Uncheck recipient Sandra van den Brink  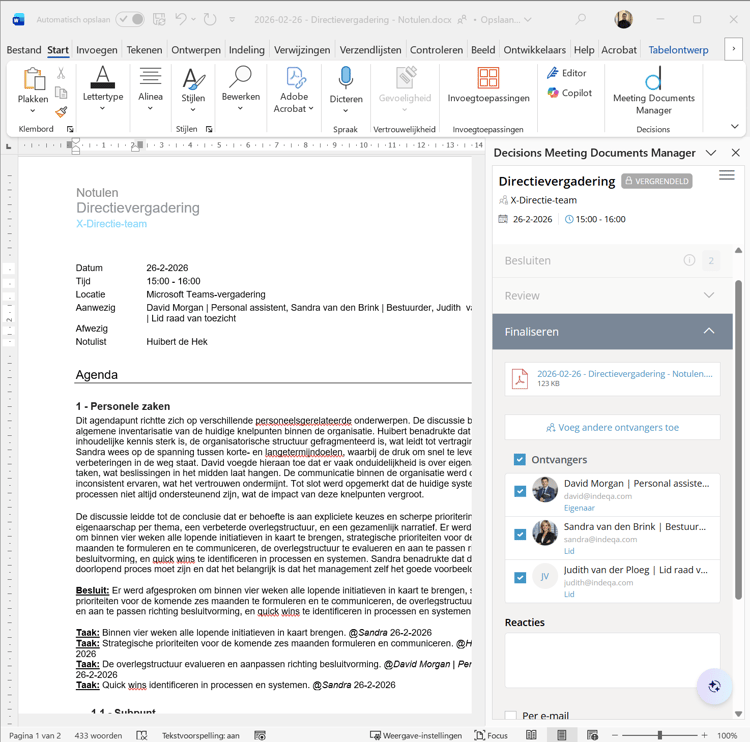tap(520, 534)
